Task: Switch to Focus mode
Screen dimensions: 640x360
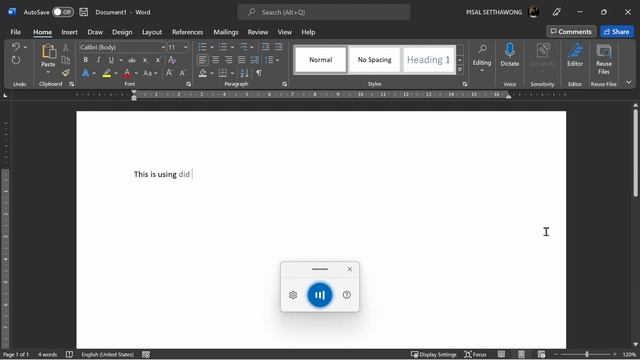Action: tap(475, 354)
